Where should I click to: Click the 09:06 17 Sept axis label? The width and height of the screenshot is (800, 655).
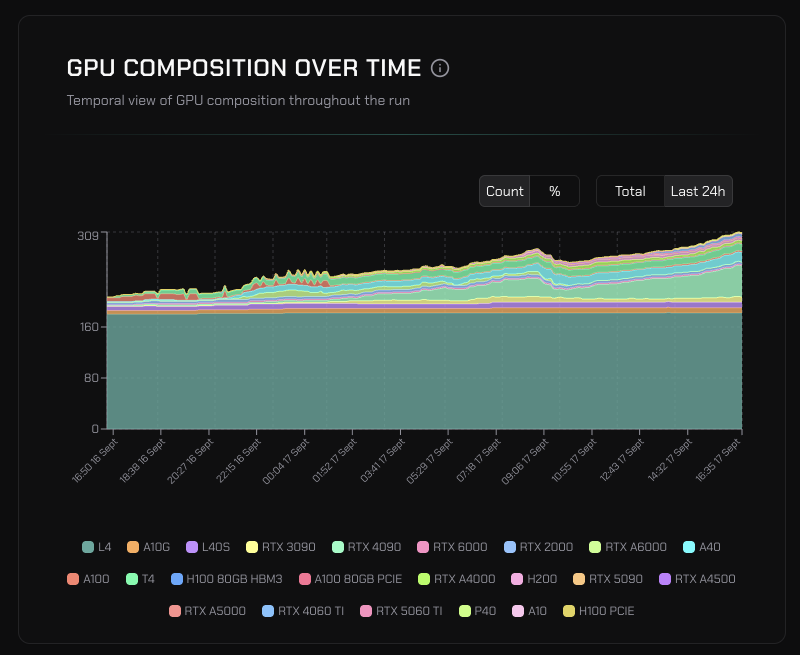click(x=525, y=461)
